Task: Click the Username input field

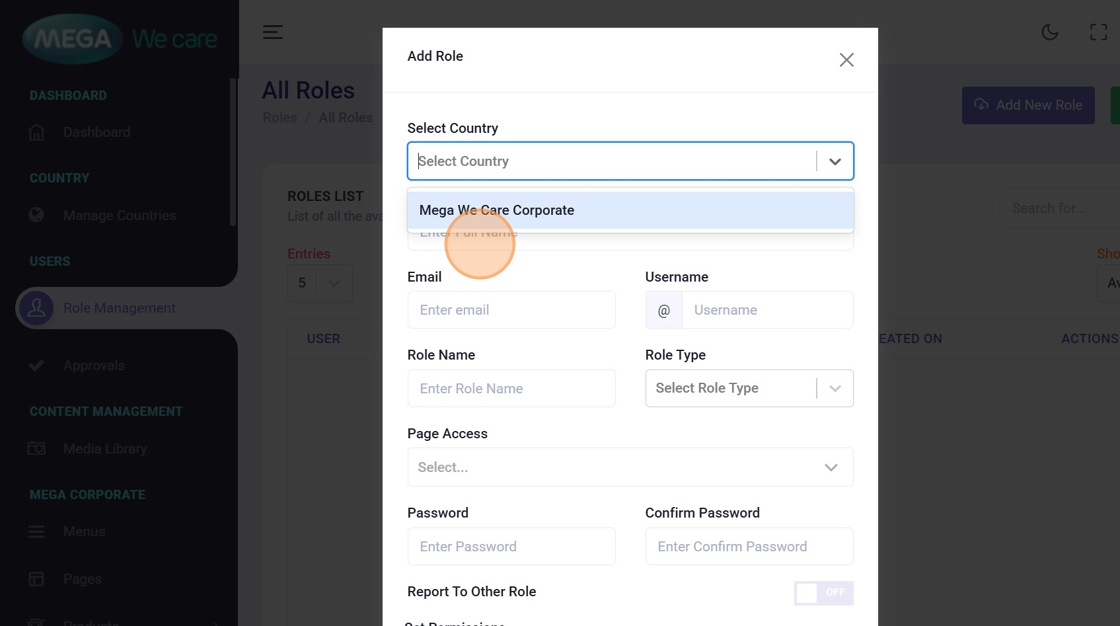Action: coord(767,310)
